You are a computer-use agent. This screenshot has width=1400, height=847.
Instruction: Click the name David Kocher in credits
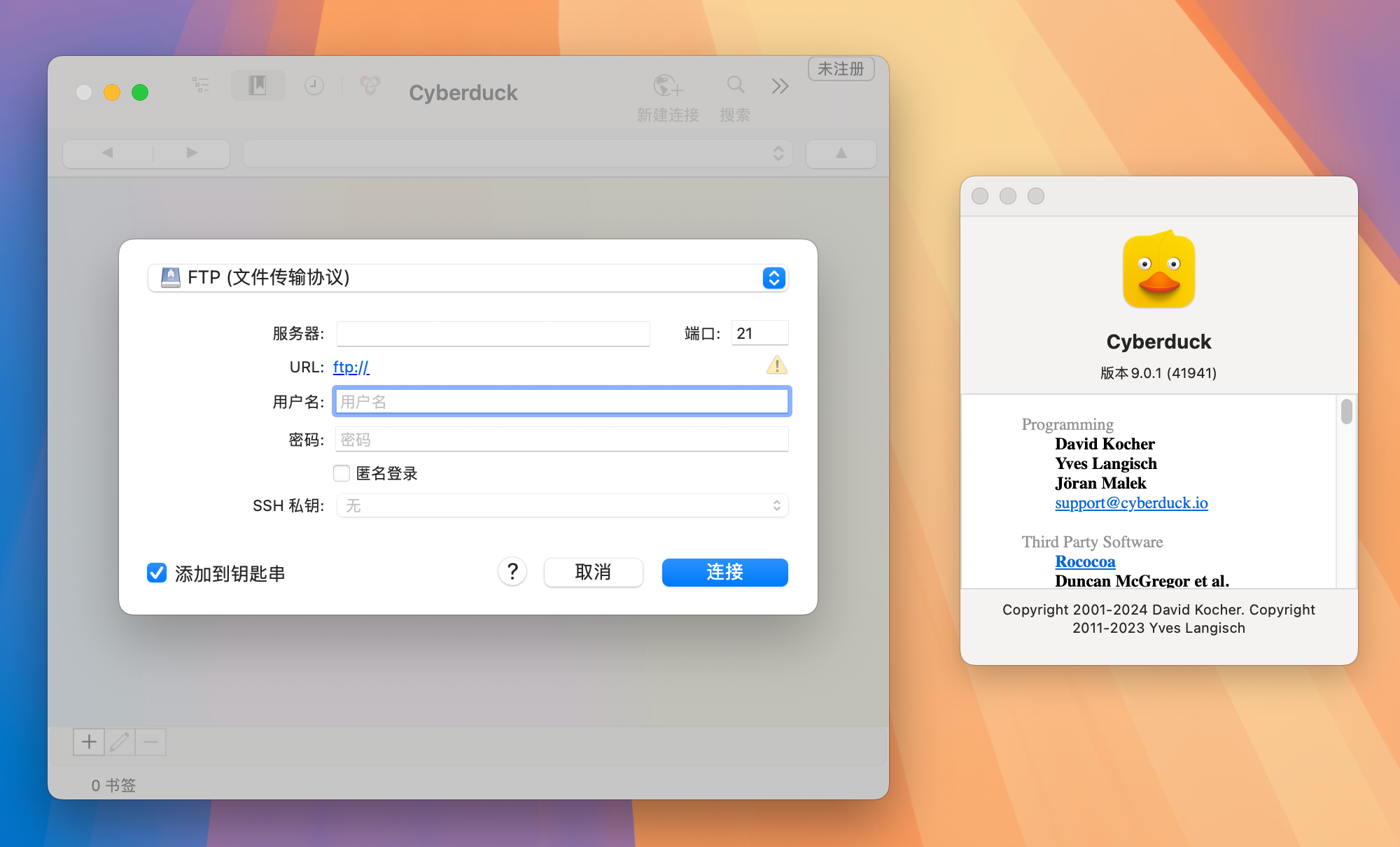[x=1105, y=444]
